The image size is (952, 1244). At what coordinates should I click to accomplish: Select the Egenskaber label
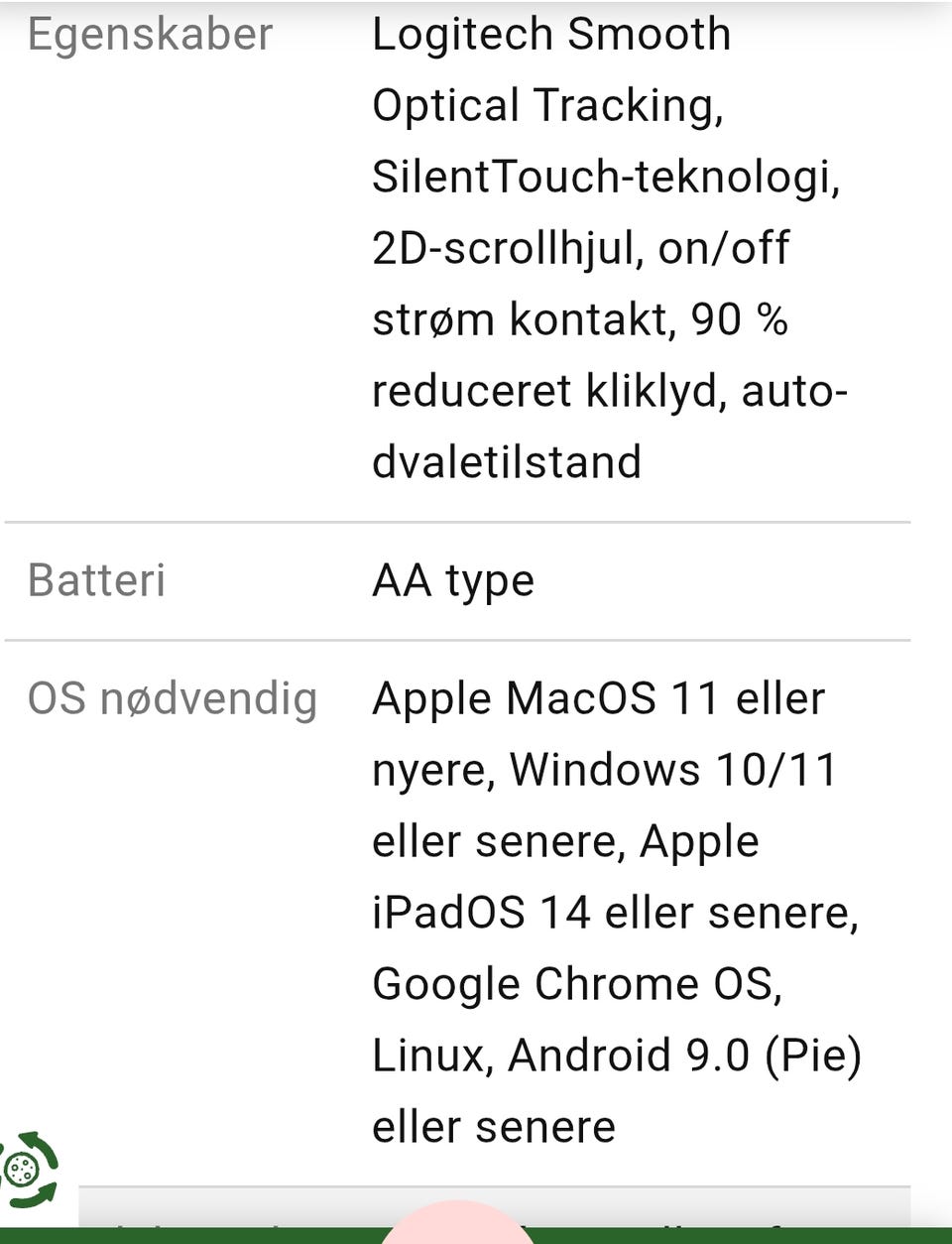click(x=150, y=35)
